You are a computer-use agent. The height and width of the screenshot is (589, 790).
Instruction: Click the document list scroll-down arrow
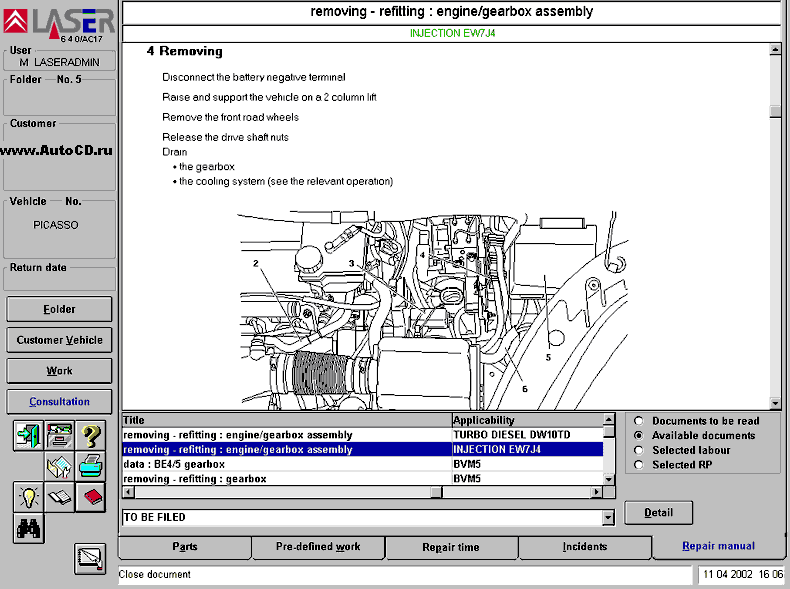point(609,479)
